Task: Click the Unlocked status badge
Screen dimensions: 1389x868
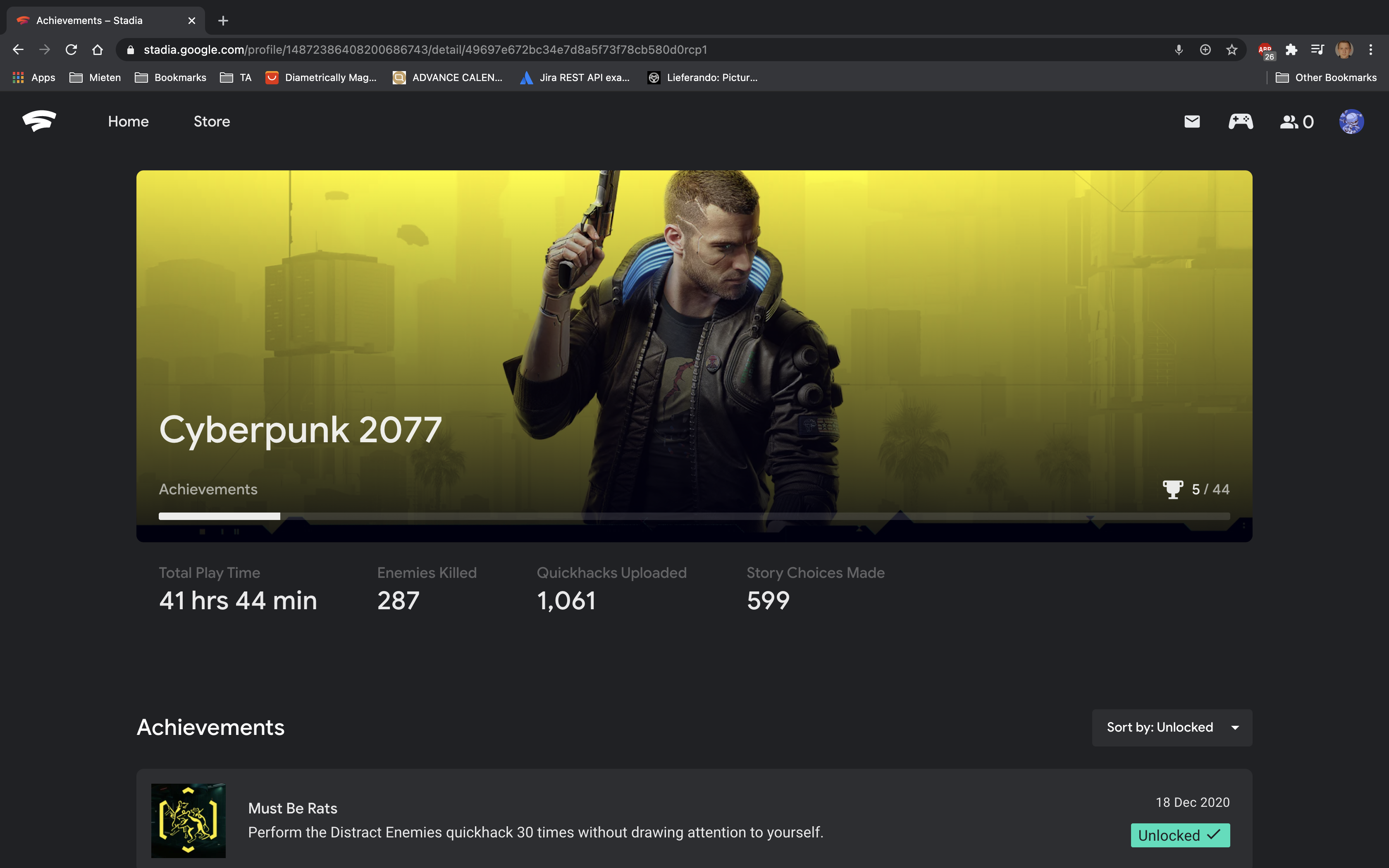Action: [x=1180, y=835]
